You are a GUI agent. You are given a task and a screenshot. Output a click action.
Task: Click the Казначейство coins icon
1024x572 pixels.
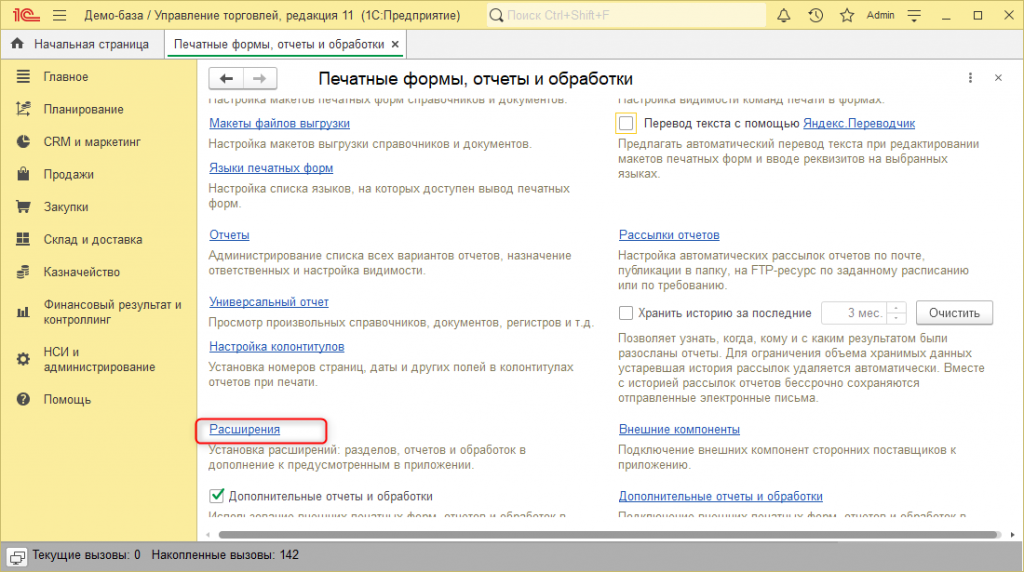[x=23, y=272]
